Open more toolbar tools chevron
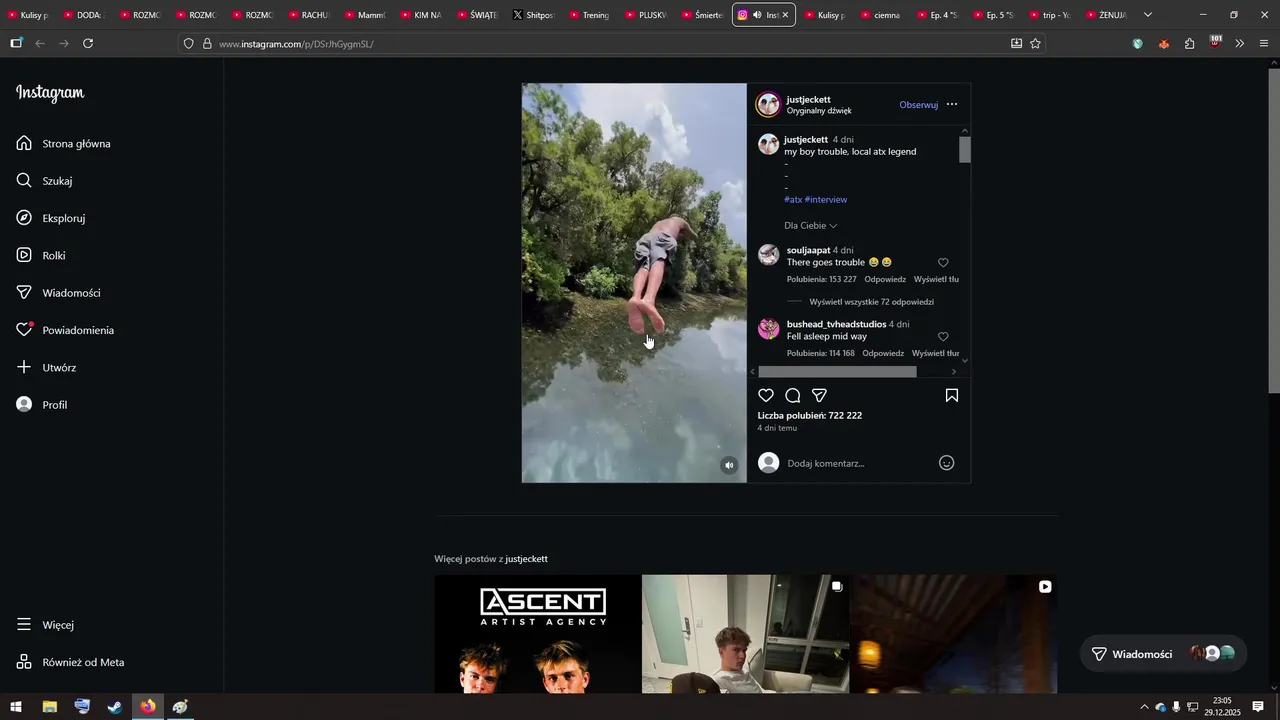This screenshot has width=1280, height=720. pyautogui.click(x=1240, y=44)
